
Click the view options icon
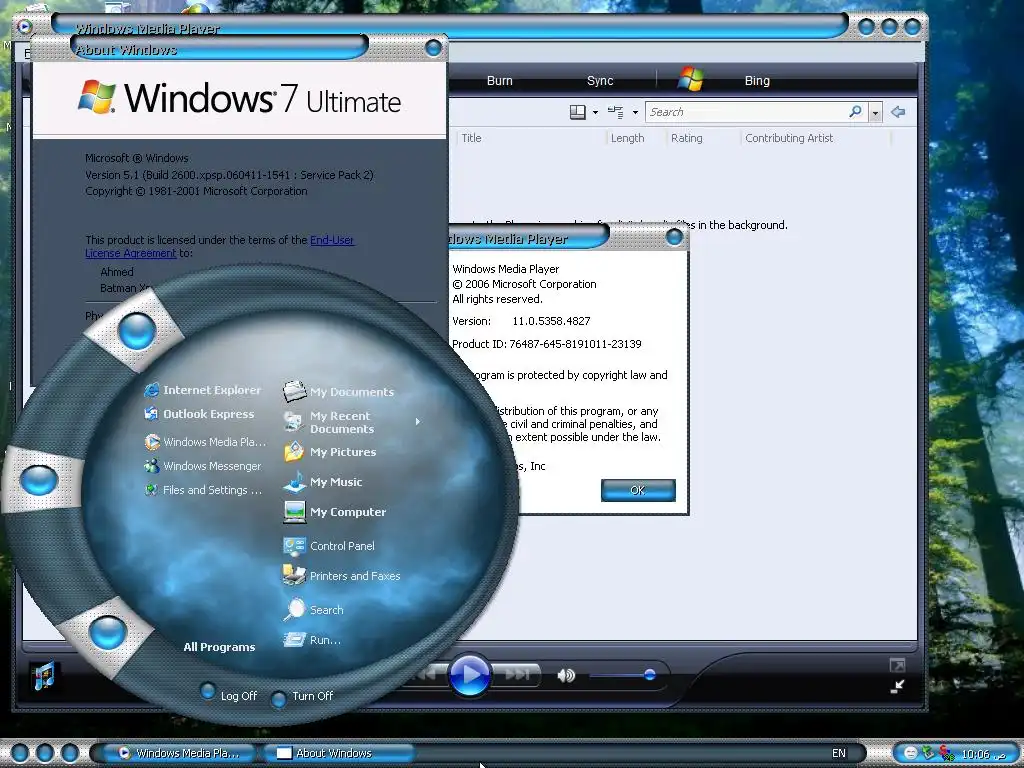pyautogui.click(x=616, y=112)
